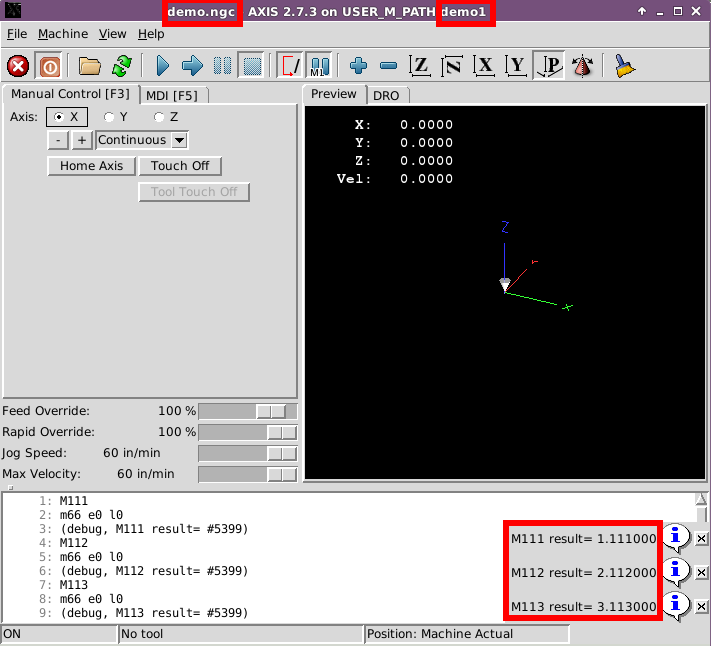This screenshot has height=646, width=711.
Task: Switch to Y front view
Action: click(516, 66)
